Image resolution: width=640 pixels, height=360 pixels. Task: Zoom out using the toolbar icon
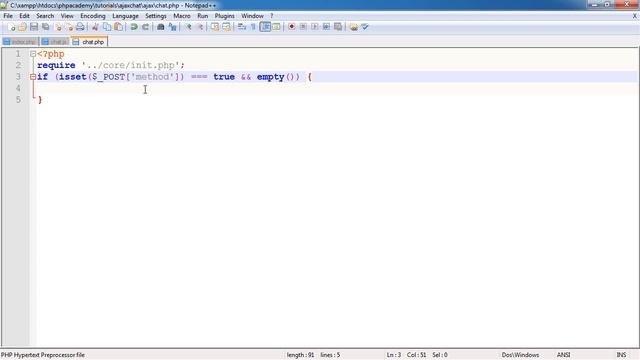200,27
